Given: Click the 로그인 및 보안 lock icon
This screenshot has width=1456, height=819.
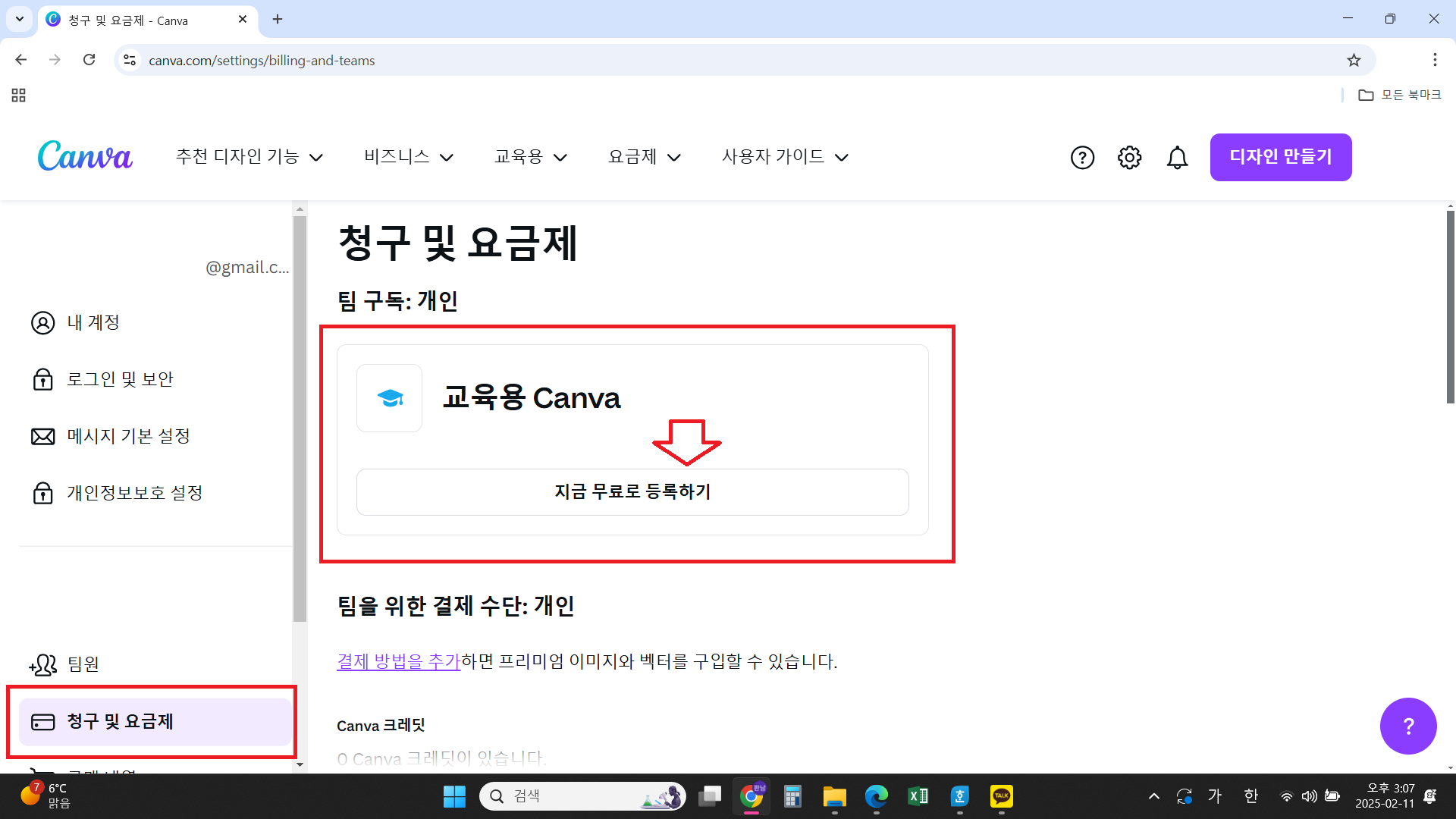Looking at the screenshot, I should [42, 379].
